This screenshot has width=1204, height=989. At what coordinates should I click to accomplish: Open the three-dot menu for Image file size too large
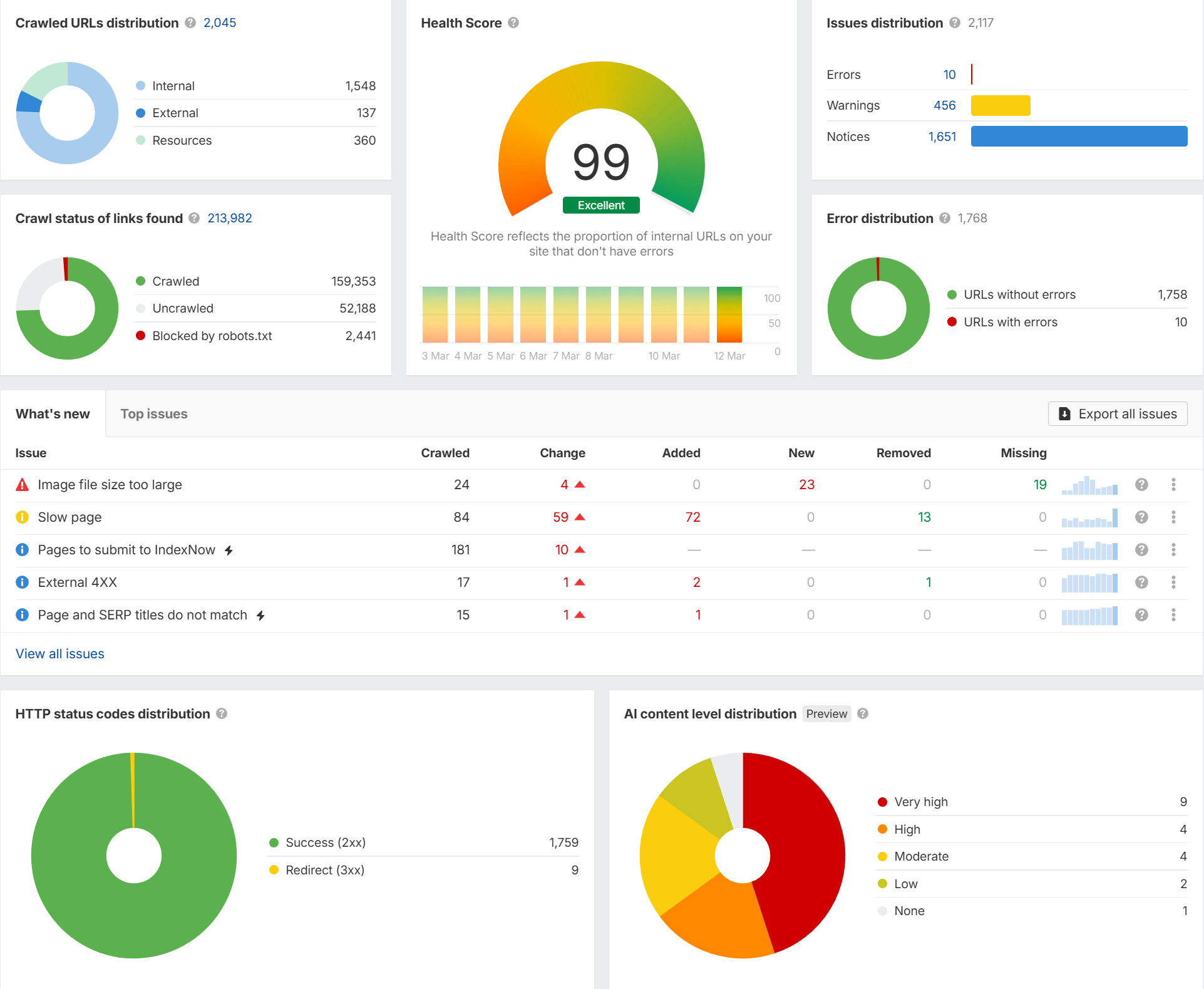coord(1174,484)
